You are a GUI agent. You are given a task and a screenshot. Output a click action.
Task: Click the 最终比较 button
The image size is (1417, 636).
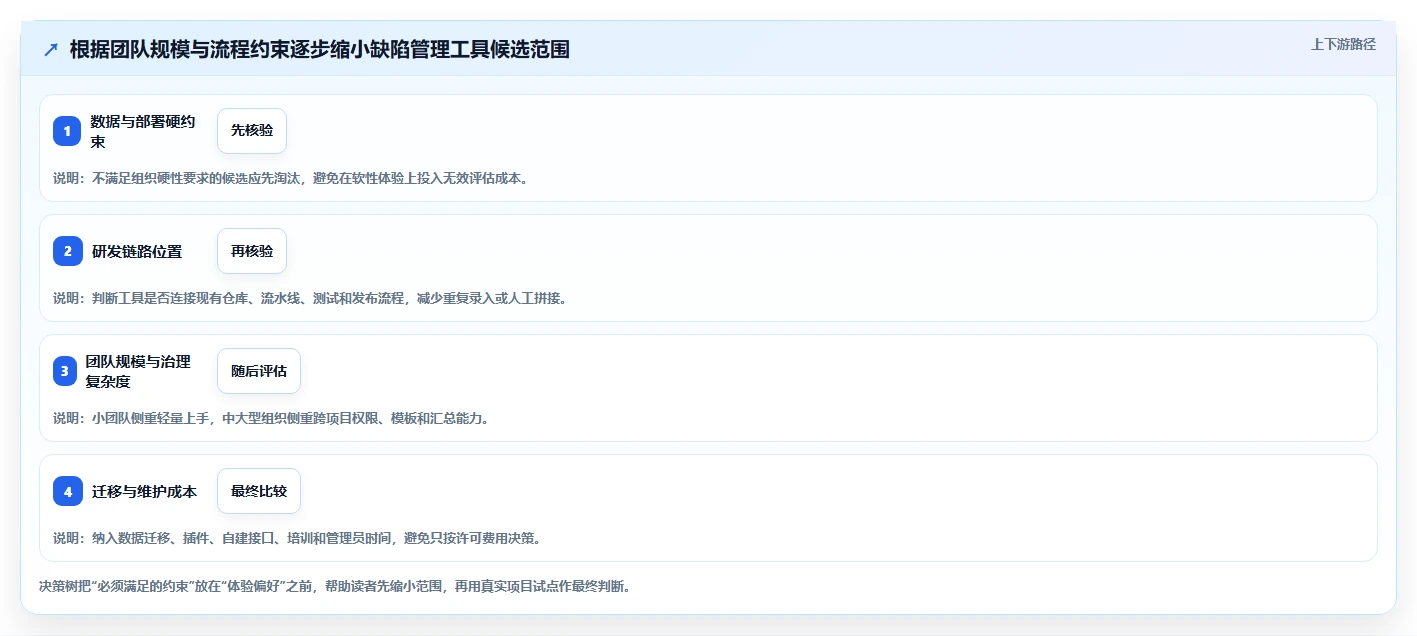click(x=259, y=491)
